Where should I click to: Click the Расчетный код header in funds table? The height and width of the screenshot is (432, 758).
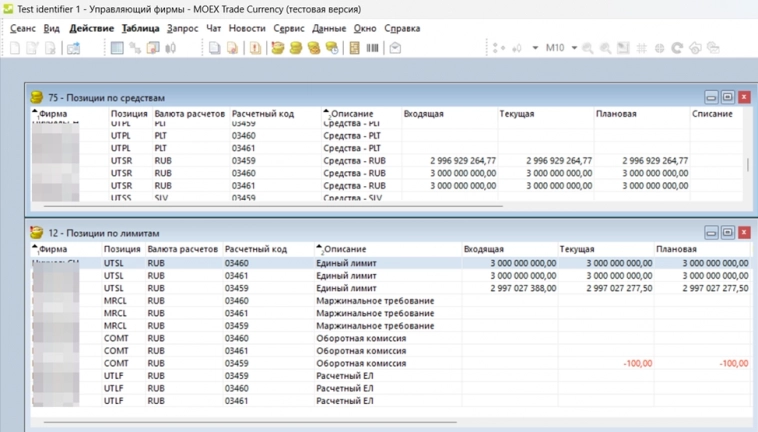coord(262,114)
